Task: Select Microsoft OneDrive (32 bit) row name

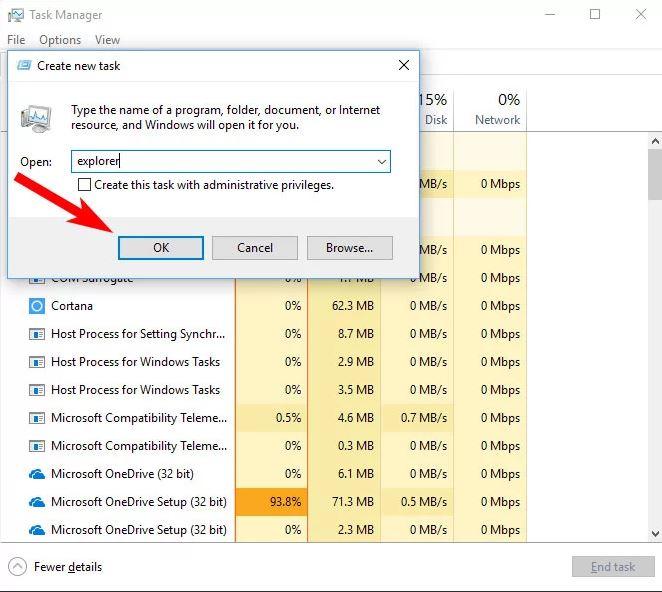Action: point(122,474)
